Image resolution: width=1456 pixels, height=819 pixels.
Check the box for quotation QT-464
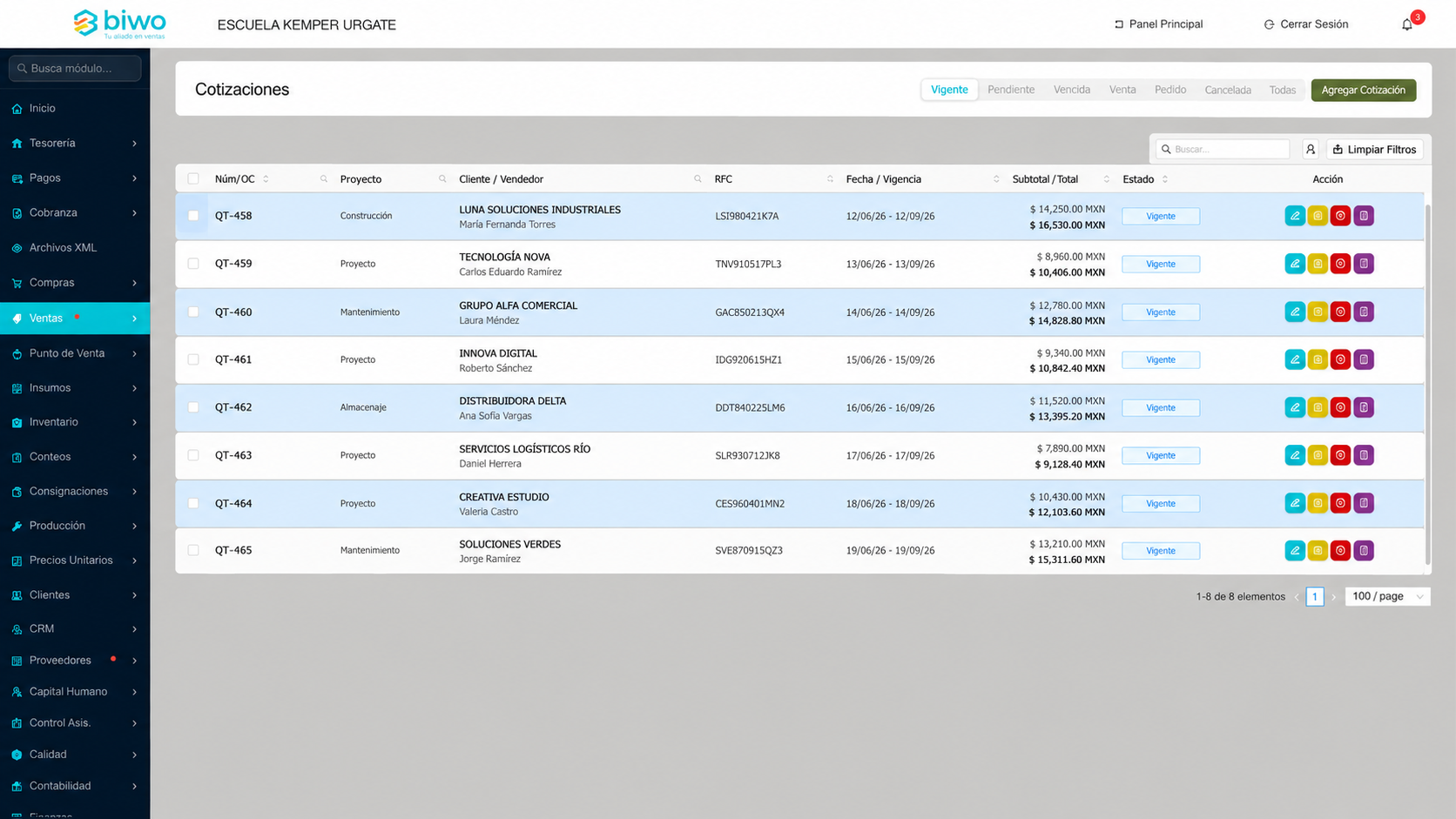(x=193, y=503)
